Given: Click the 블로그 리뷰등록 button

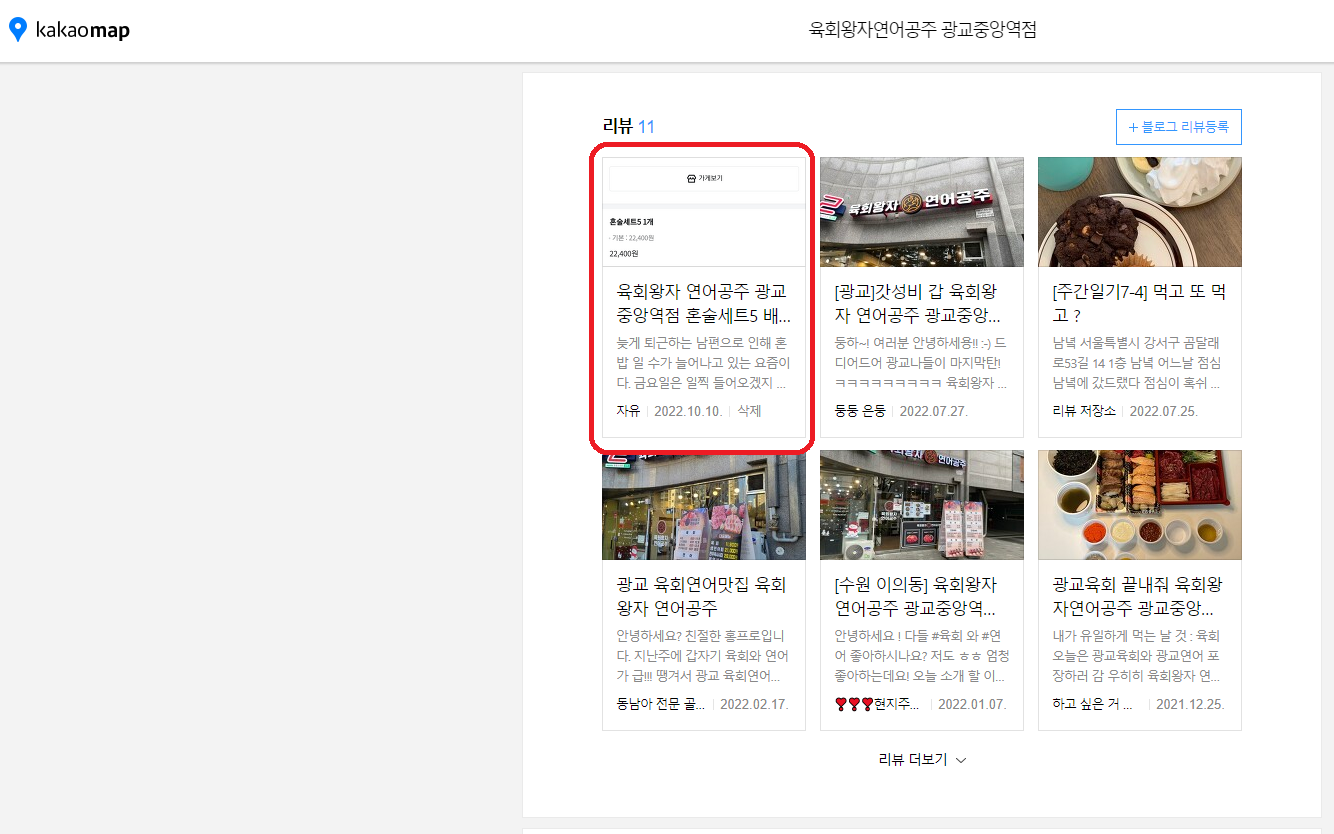Looking at the screenshot, I should click(x=1178, y=127).
